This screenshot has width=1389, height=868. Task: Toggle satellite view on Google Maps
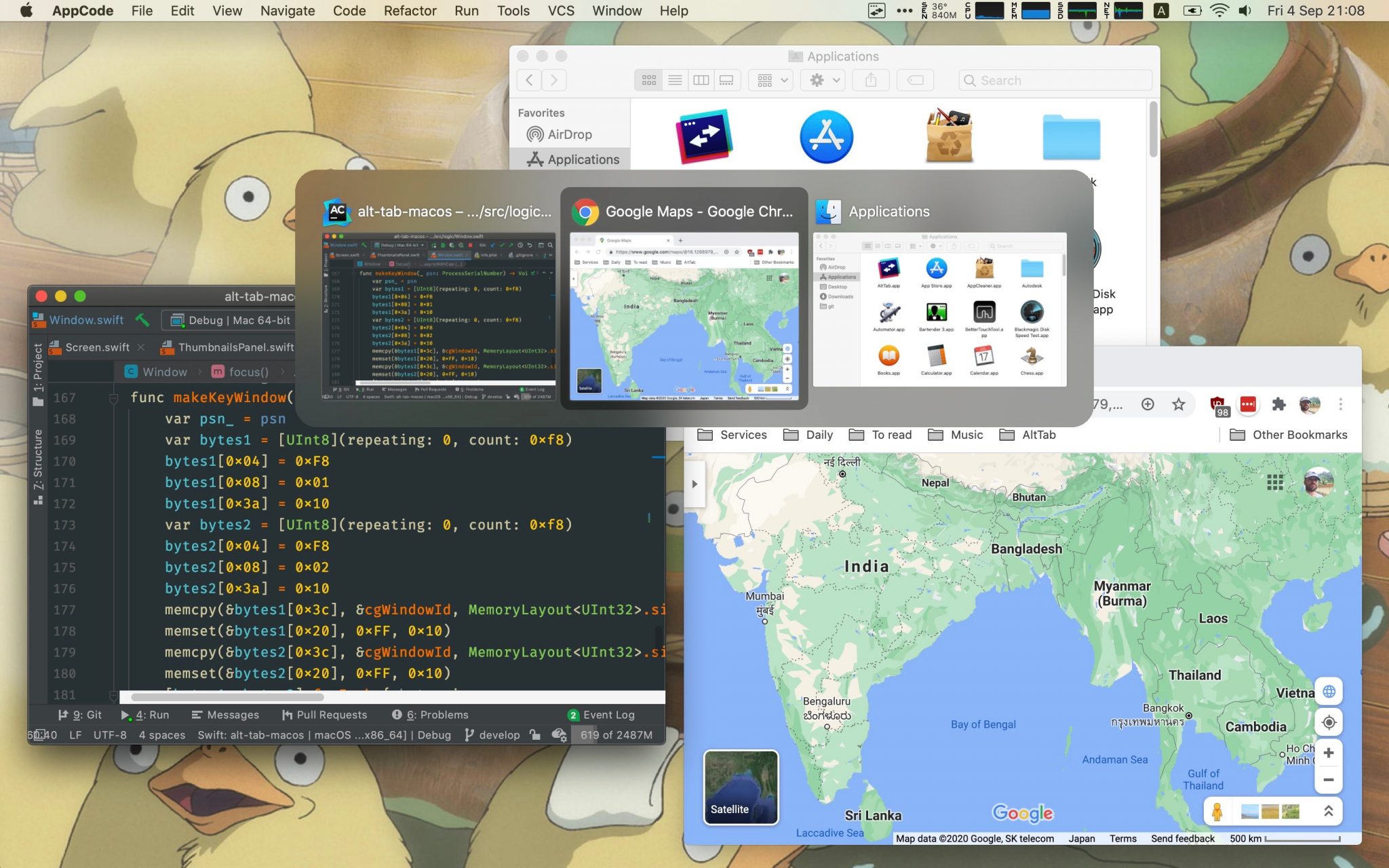[740, 788]
